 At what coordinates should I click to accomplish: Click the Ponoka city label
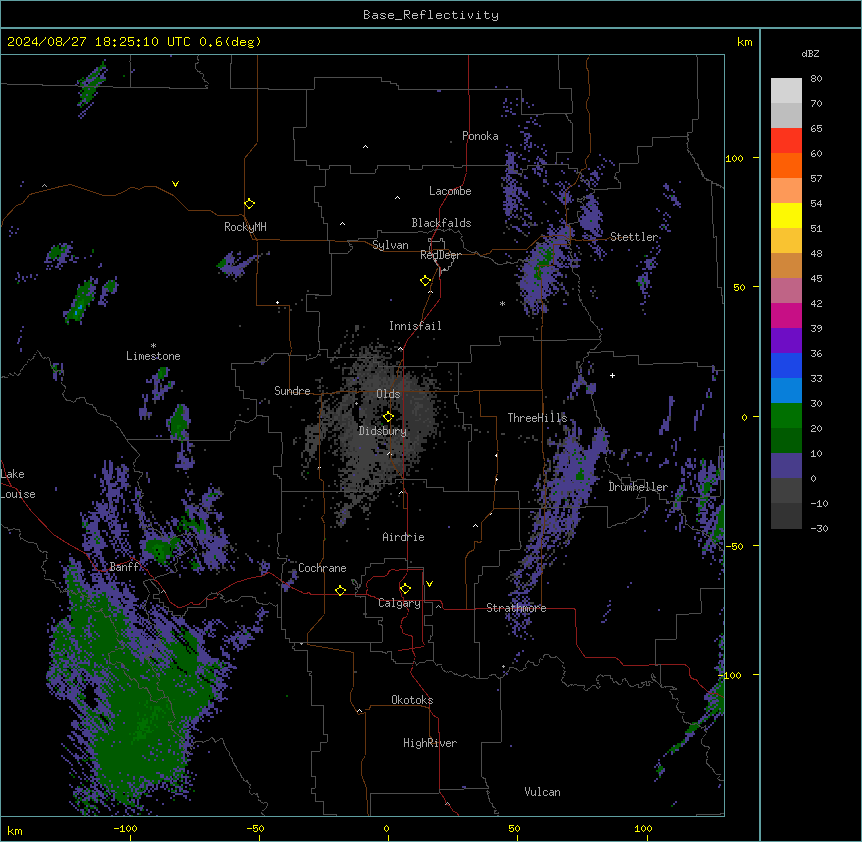coord(480,136)
